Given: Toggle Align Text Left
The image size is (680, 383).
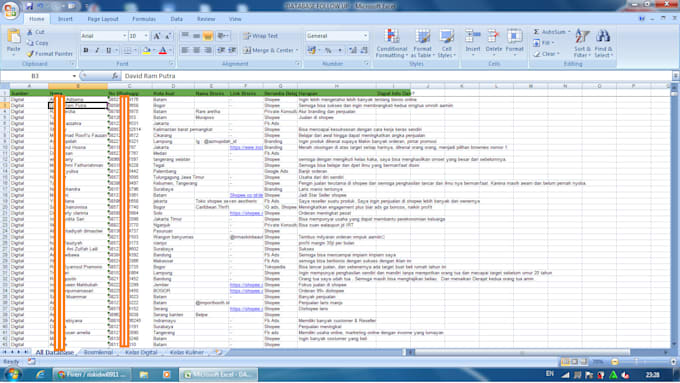Looking at the screenshot, I should [185, 50].
